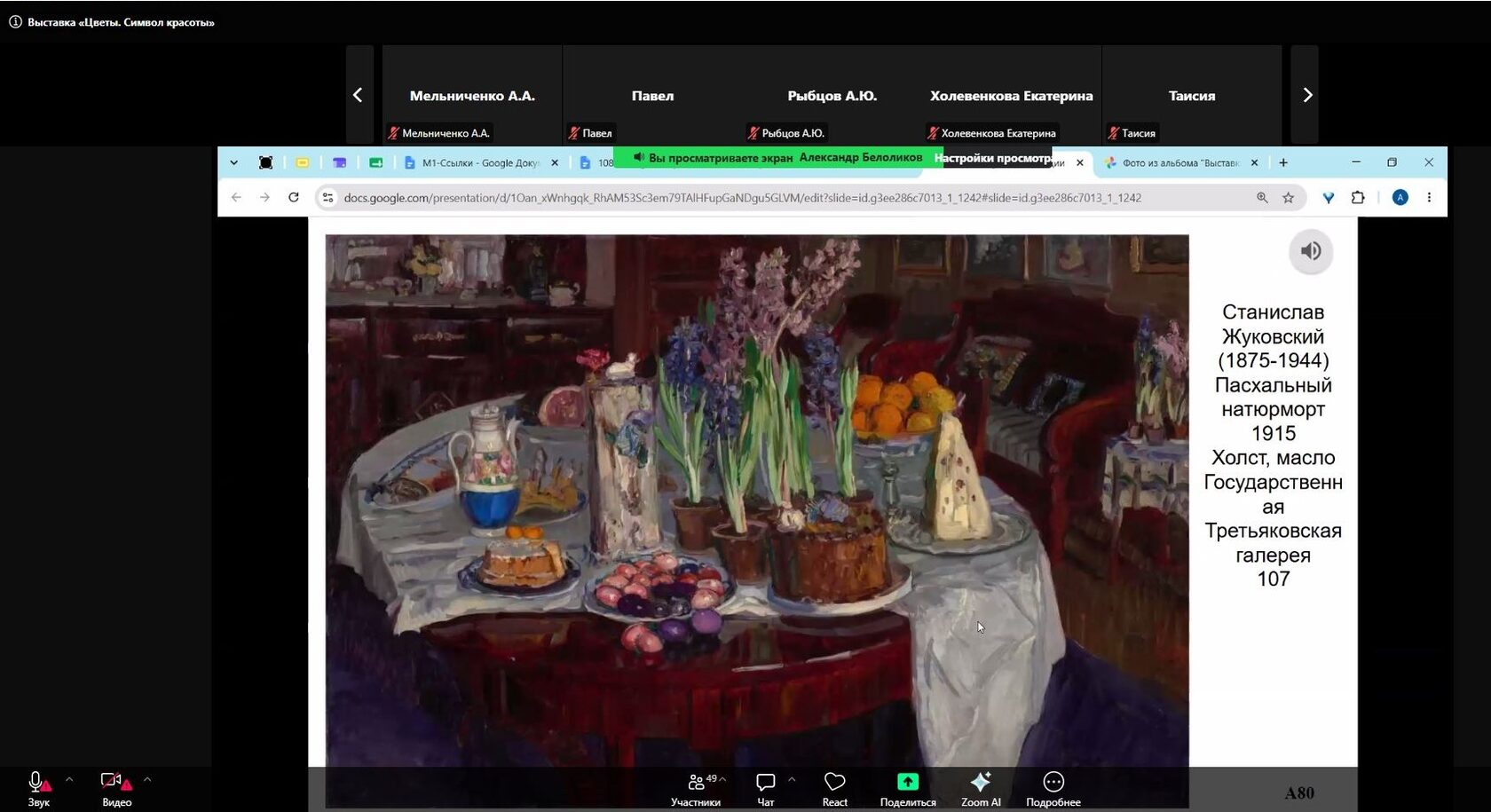Bookmark the page with star icon
Screen dimensions: 1491x812
pos(1289,198)
